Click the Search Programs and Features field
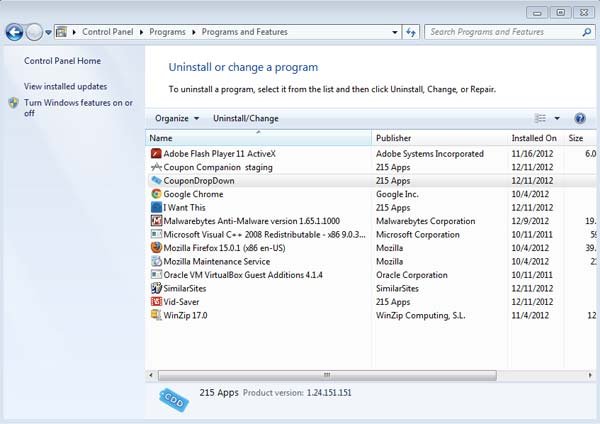600x424 pixels. coord(510,32)
